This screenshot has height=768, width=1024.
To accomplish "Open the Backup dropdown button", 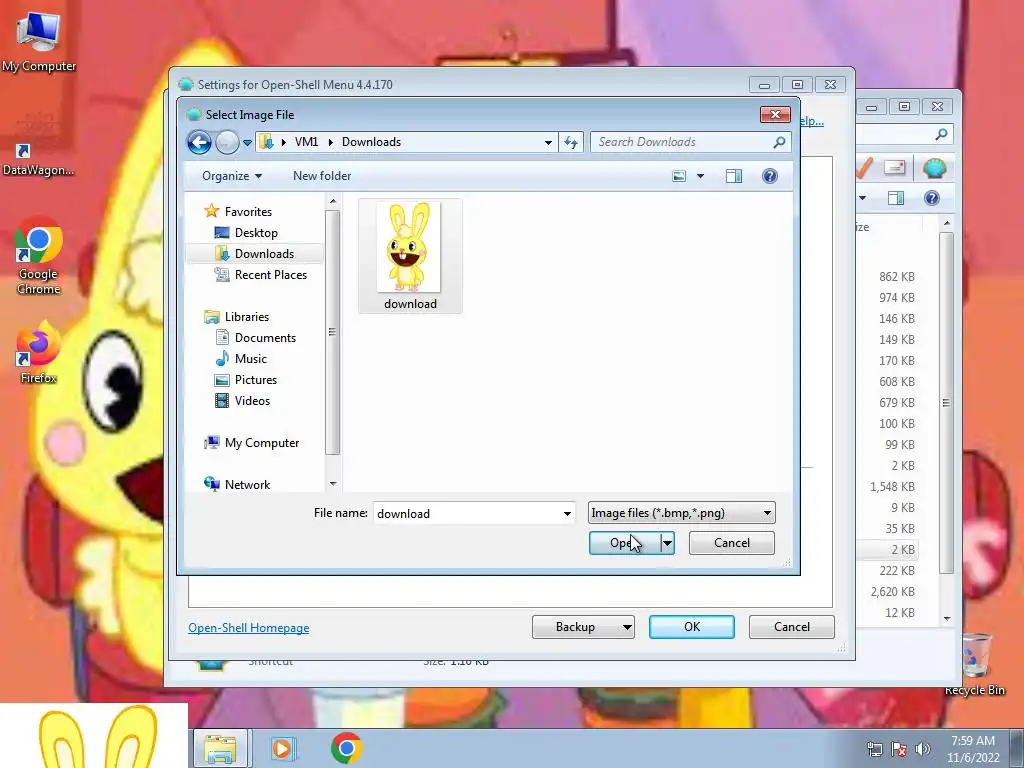I will [583, 627].
